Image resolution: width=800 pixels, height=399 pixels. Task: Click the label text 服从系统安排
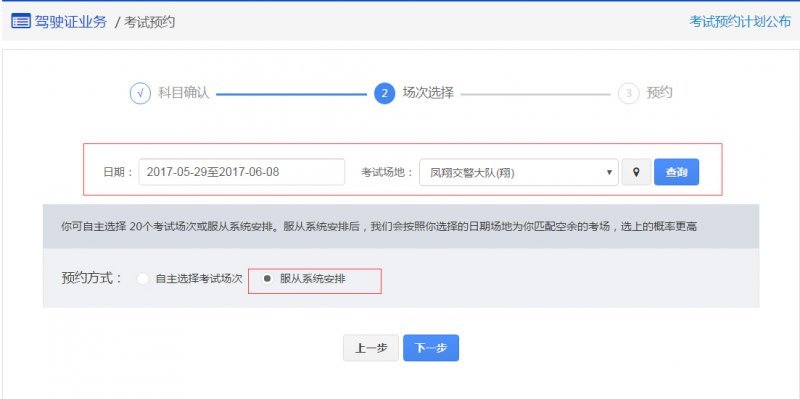[313, 279]
